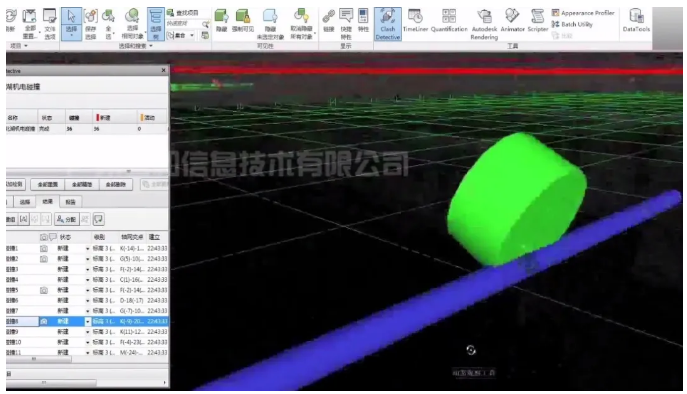Click the add comment speech bubble icon
The height and width of the screenshot is (394, 687).
[x=99, y=219]
